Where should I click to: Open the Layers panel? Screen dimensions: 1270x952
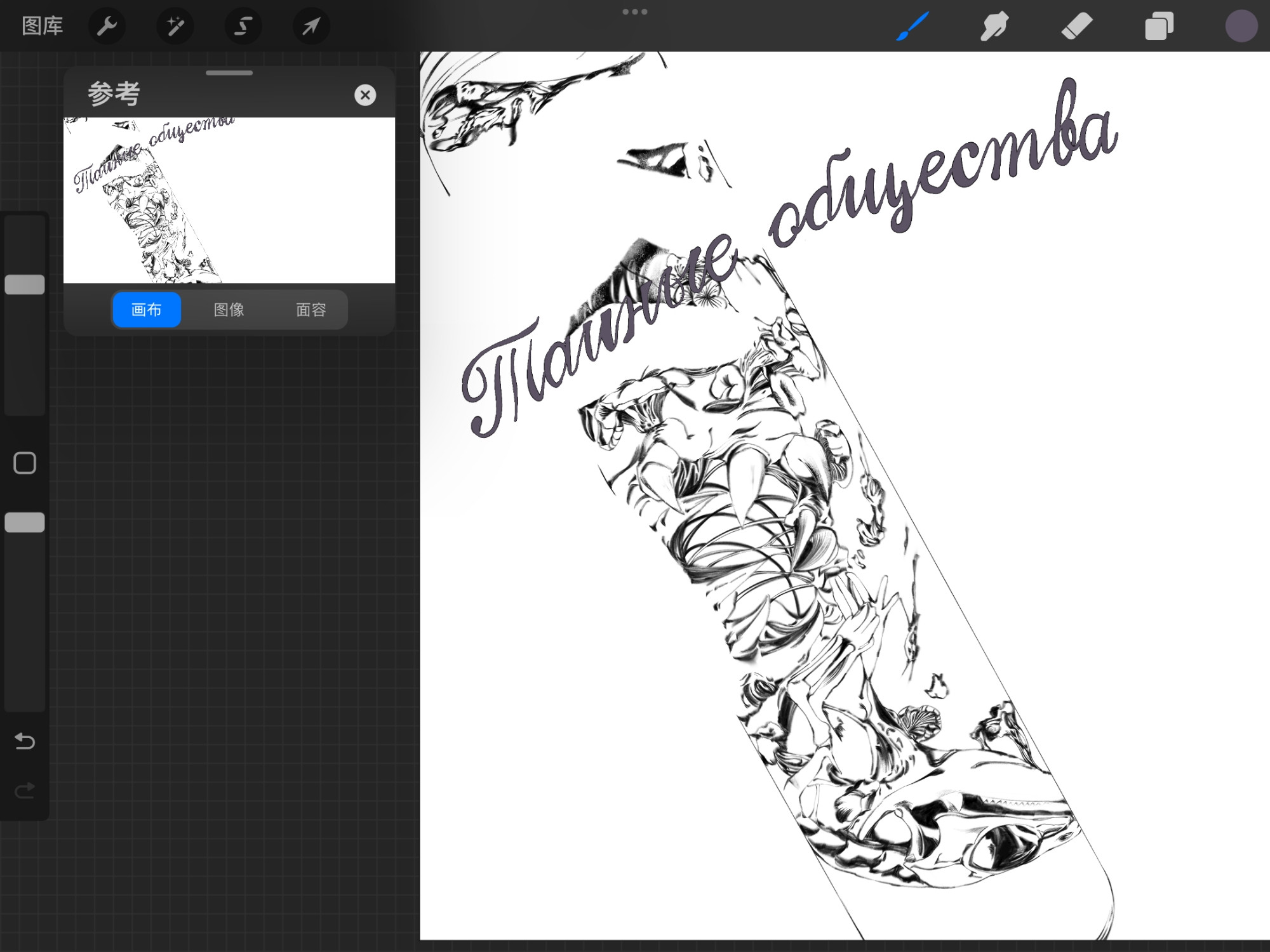coord(1159,27)
